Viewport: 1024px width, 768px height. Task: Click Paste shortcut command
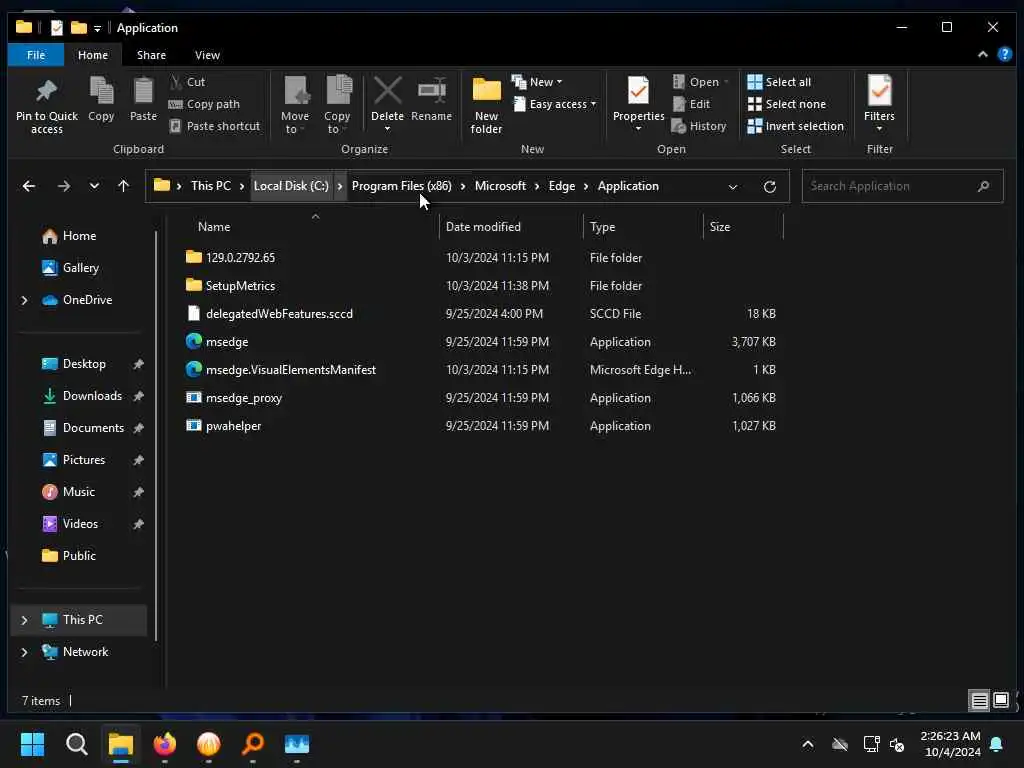(x=215, y=126)
